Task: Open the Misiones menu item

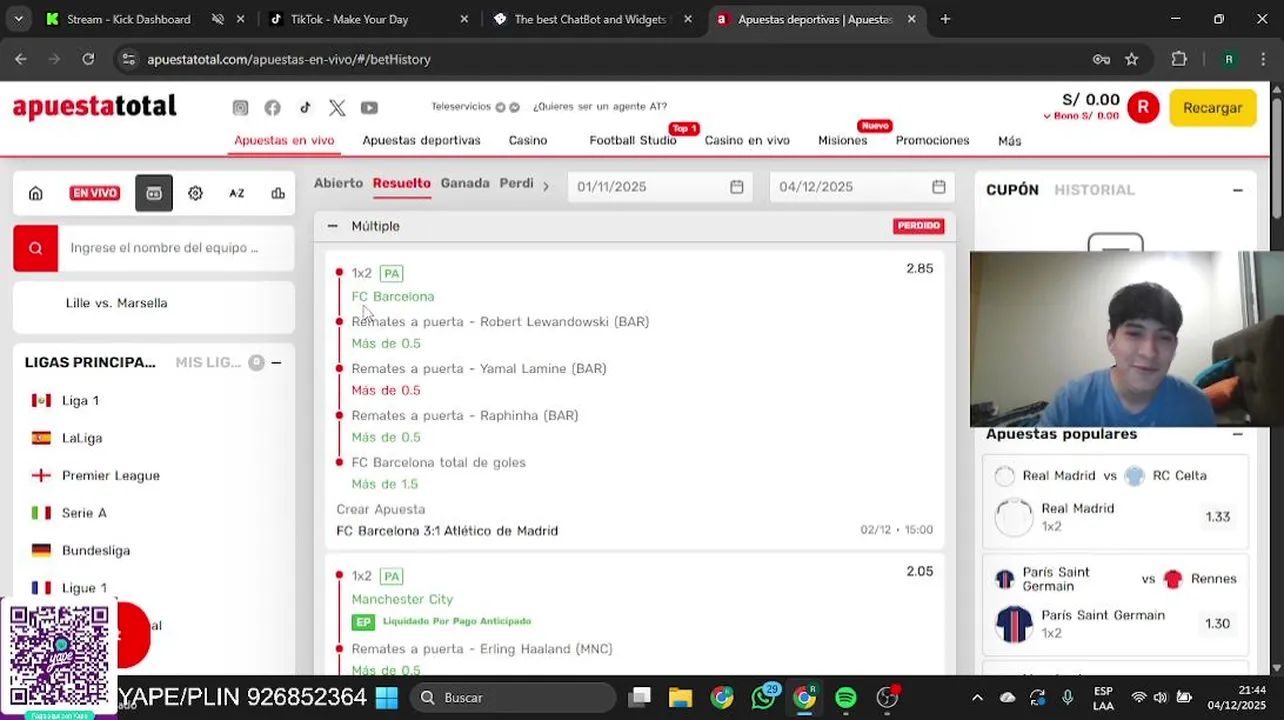Action: point(843,141)
